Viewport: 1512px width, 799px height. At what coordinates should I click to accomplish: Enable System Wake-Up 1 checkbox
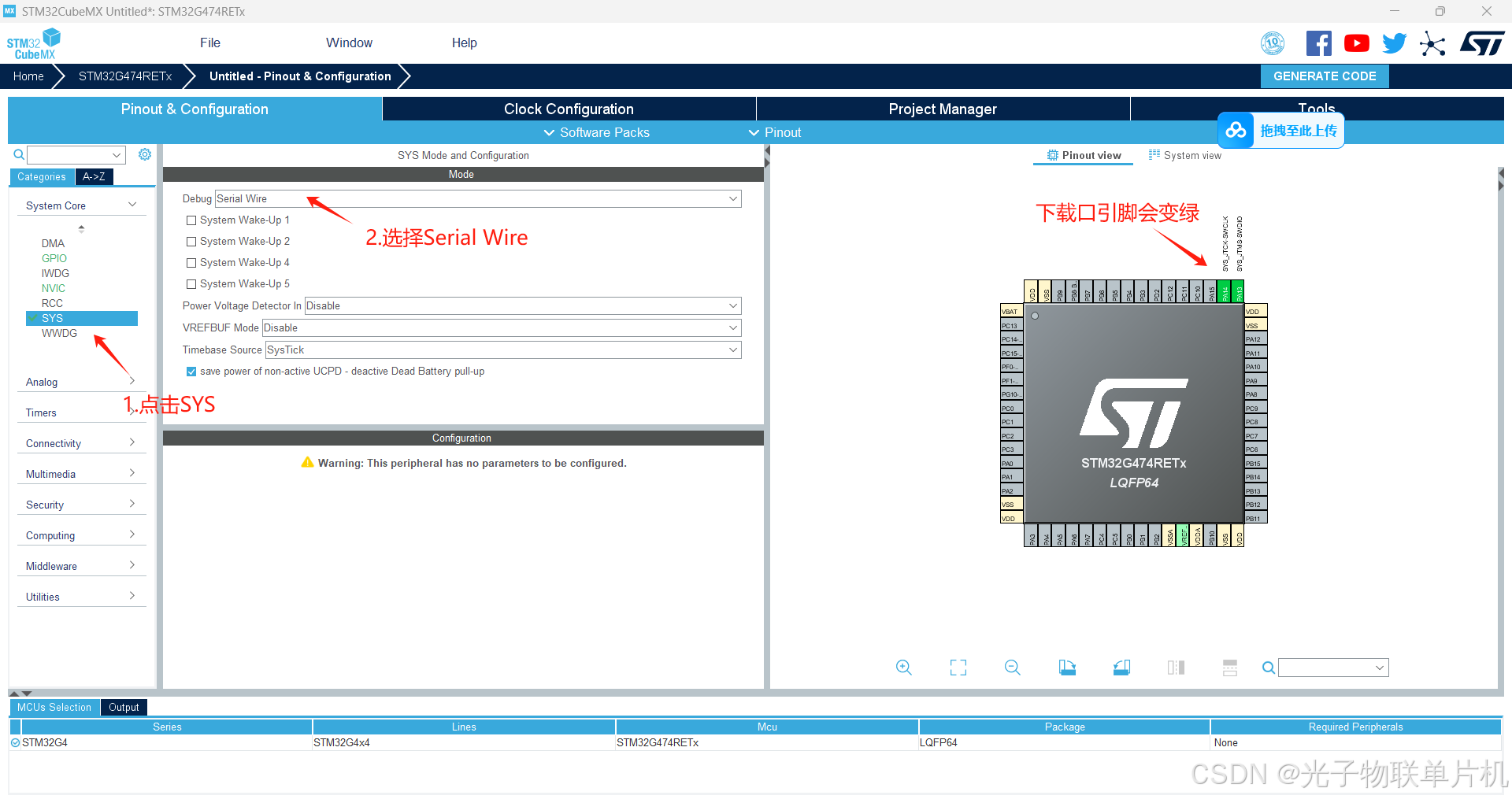(x=191, y=220)
